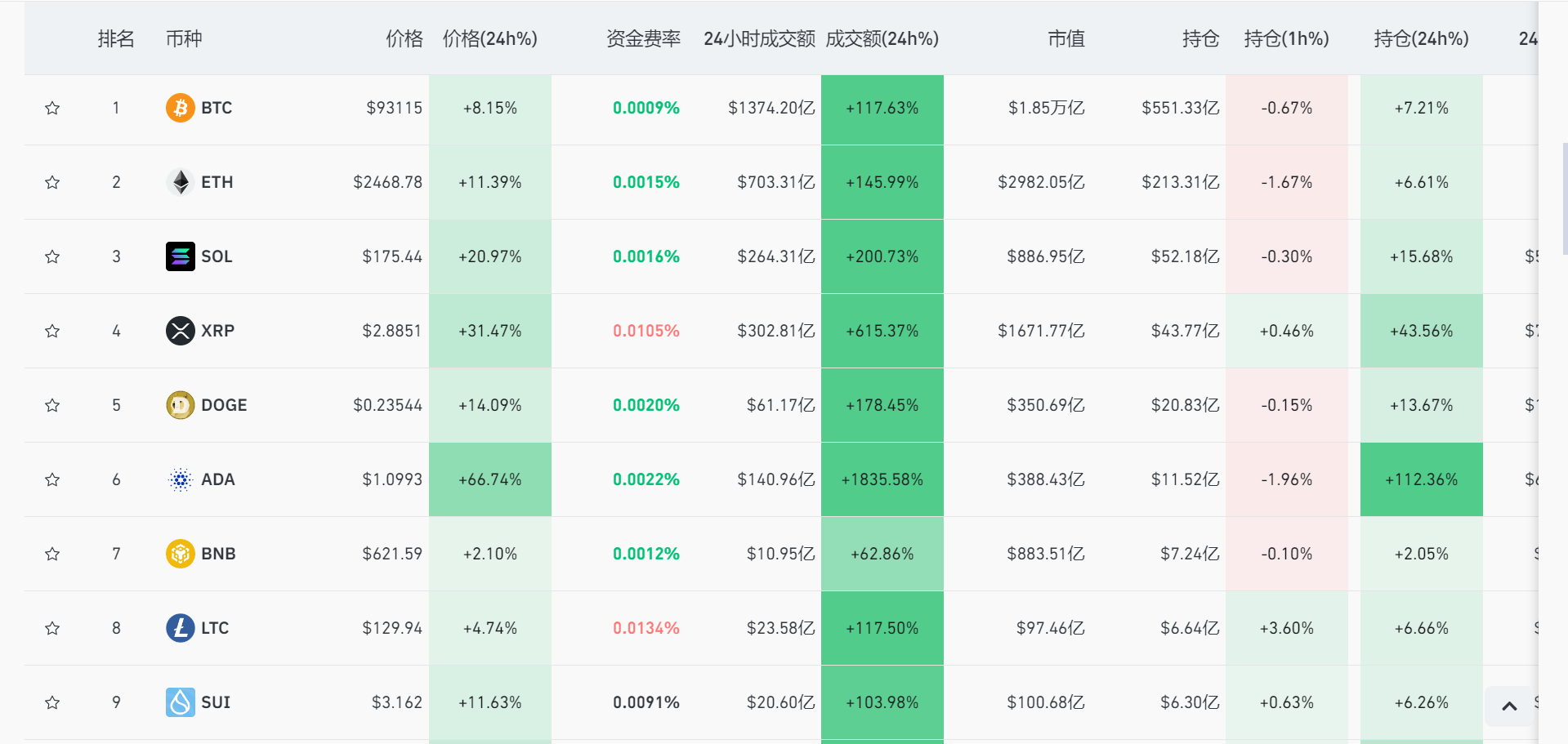Click the Cardano ADA icon
1568x744 pixels.
180,479
